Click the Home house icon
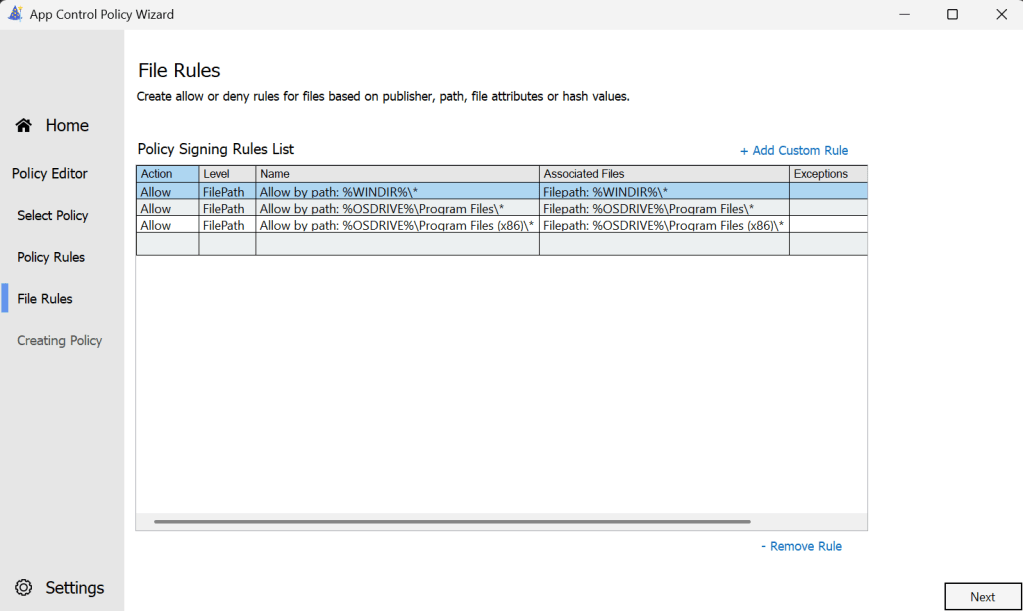Image resolution: width=1023 pixels, height=611 pixels. (24, 125)
